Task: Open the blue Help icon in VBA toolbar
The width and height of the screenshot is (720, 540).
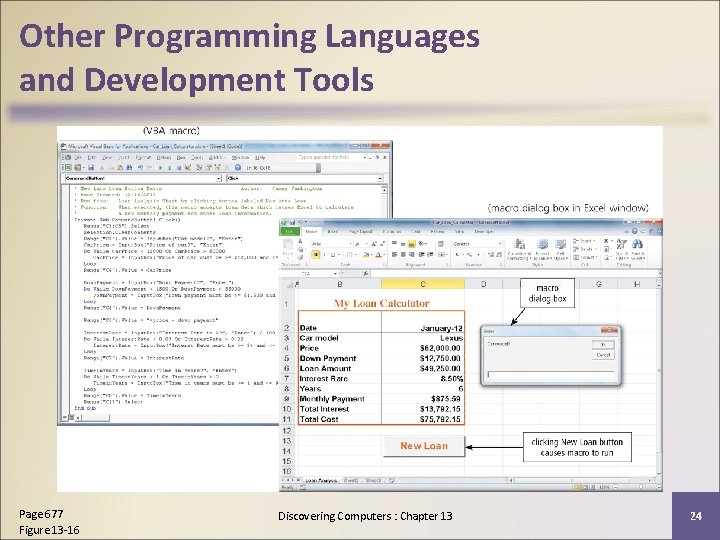Action: (238, 168)
